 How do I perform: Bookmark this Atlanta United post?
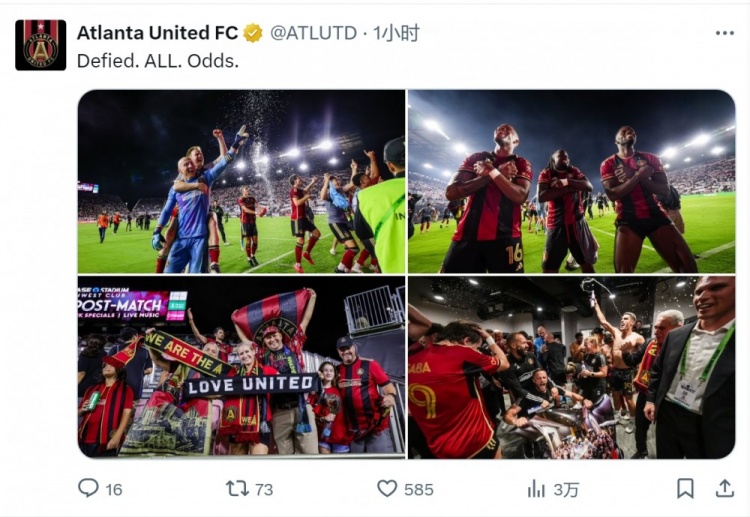[685, 488]
